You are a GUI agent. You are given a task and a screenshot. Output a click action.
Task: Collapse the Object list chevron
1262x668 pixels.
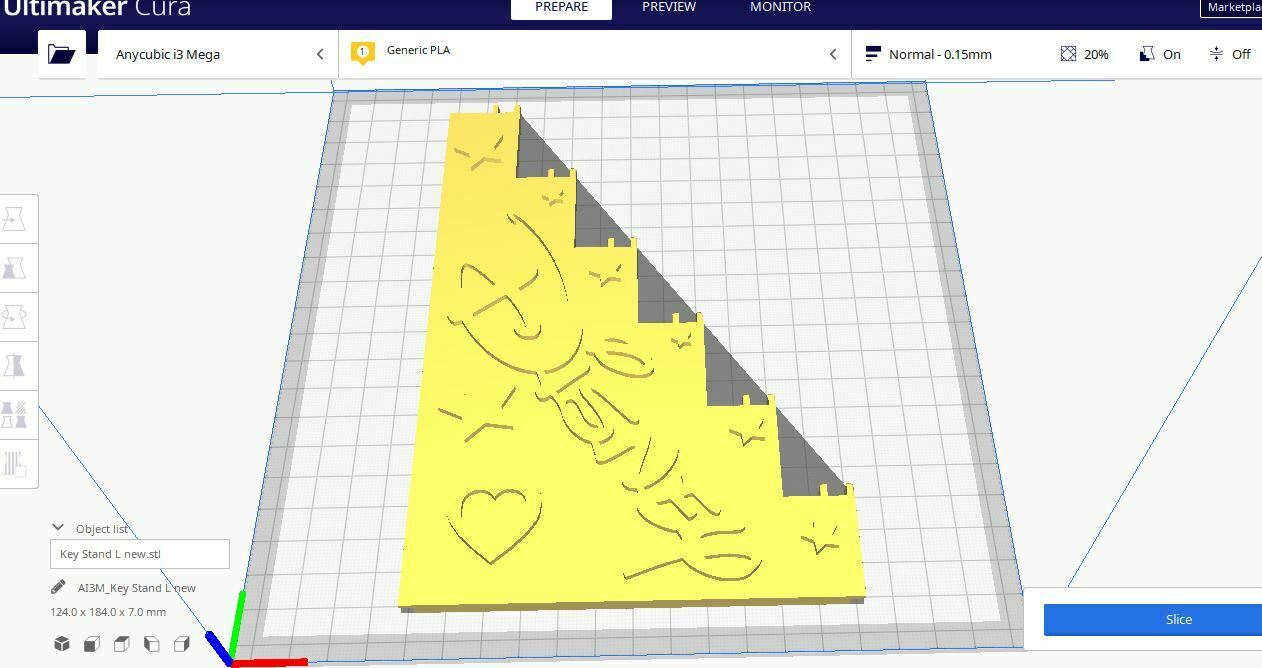click(58, 528)
